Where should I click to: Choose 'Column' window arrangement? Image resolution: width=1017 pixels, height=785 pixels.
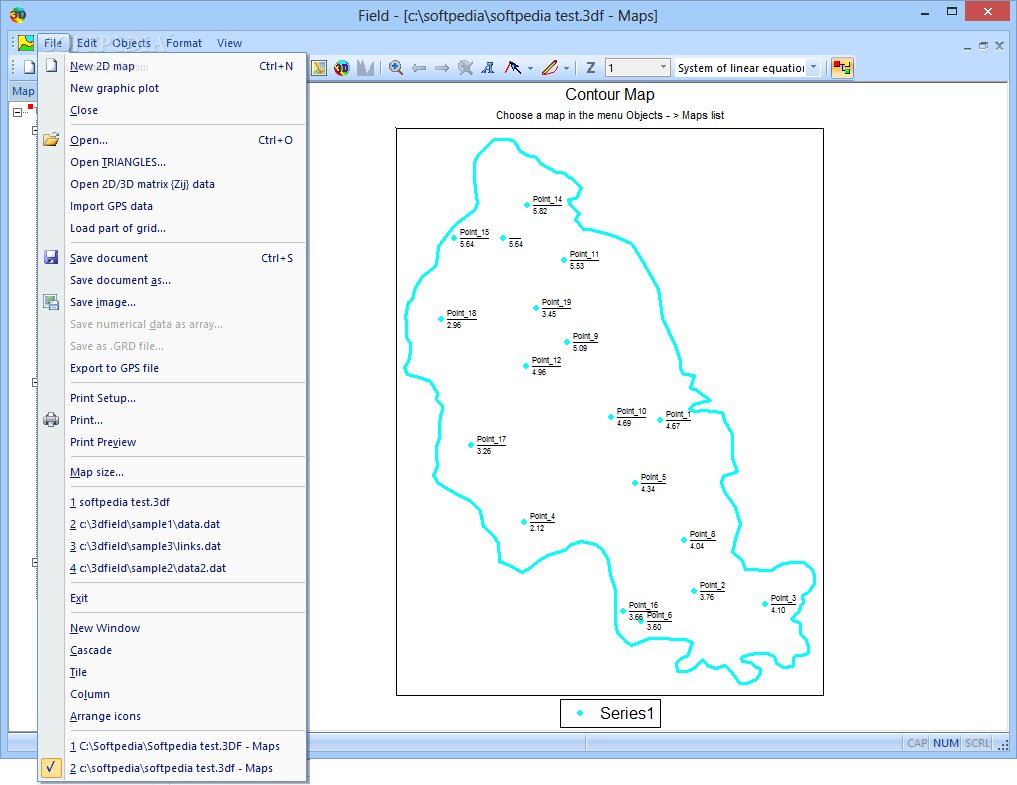click(x=171, y=694)
